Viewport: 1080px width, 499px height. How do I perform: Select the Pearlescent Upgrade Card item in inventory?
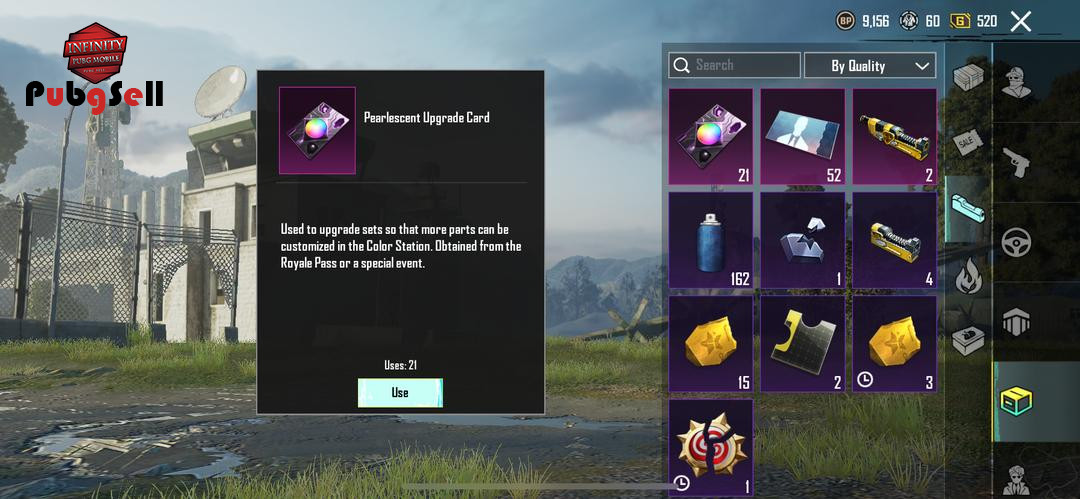710,136
